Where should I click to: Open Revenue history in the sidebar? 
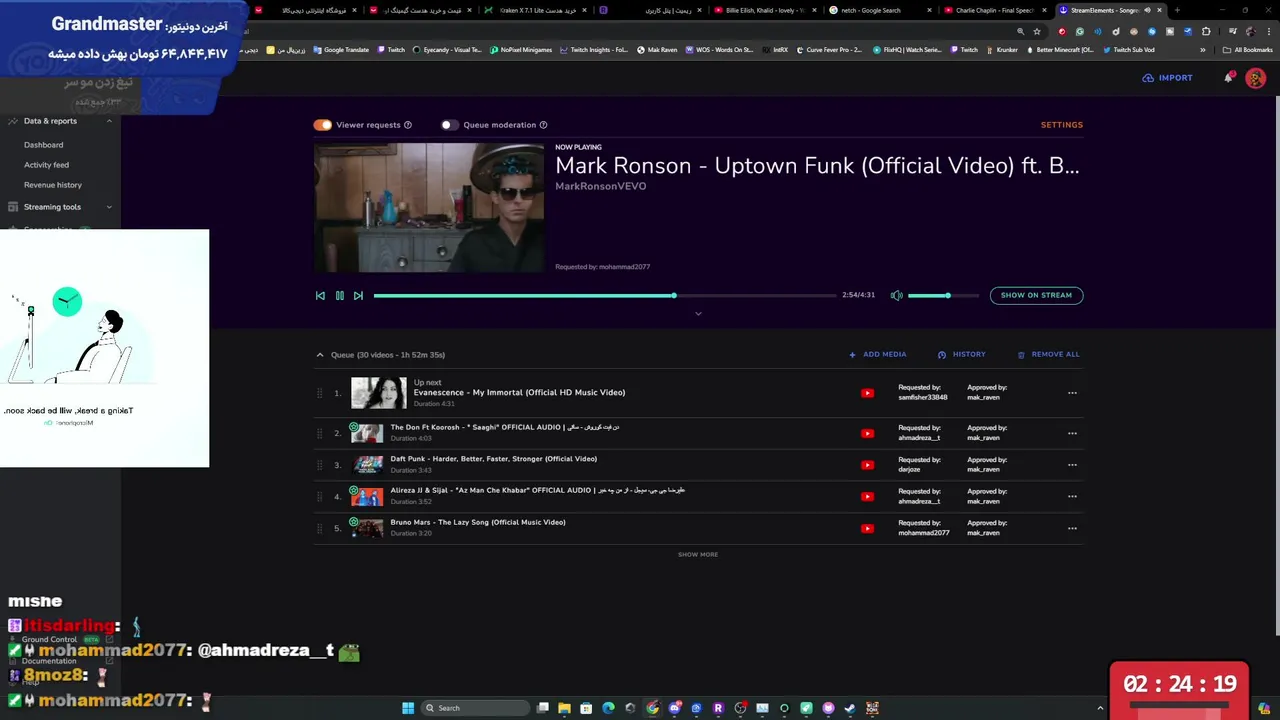53,185
